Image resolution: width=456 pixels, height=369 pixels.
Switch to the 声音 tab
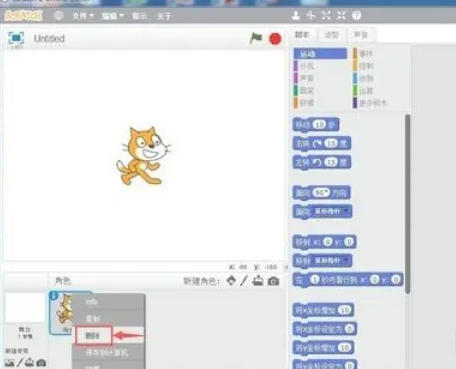[361, 35]
